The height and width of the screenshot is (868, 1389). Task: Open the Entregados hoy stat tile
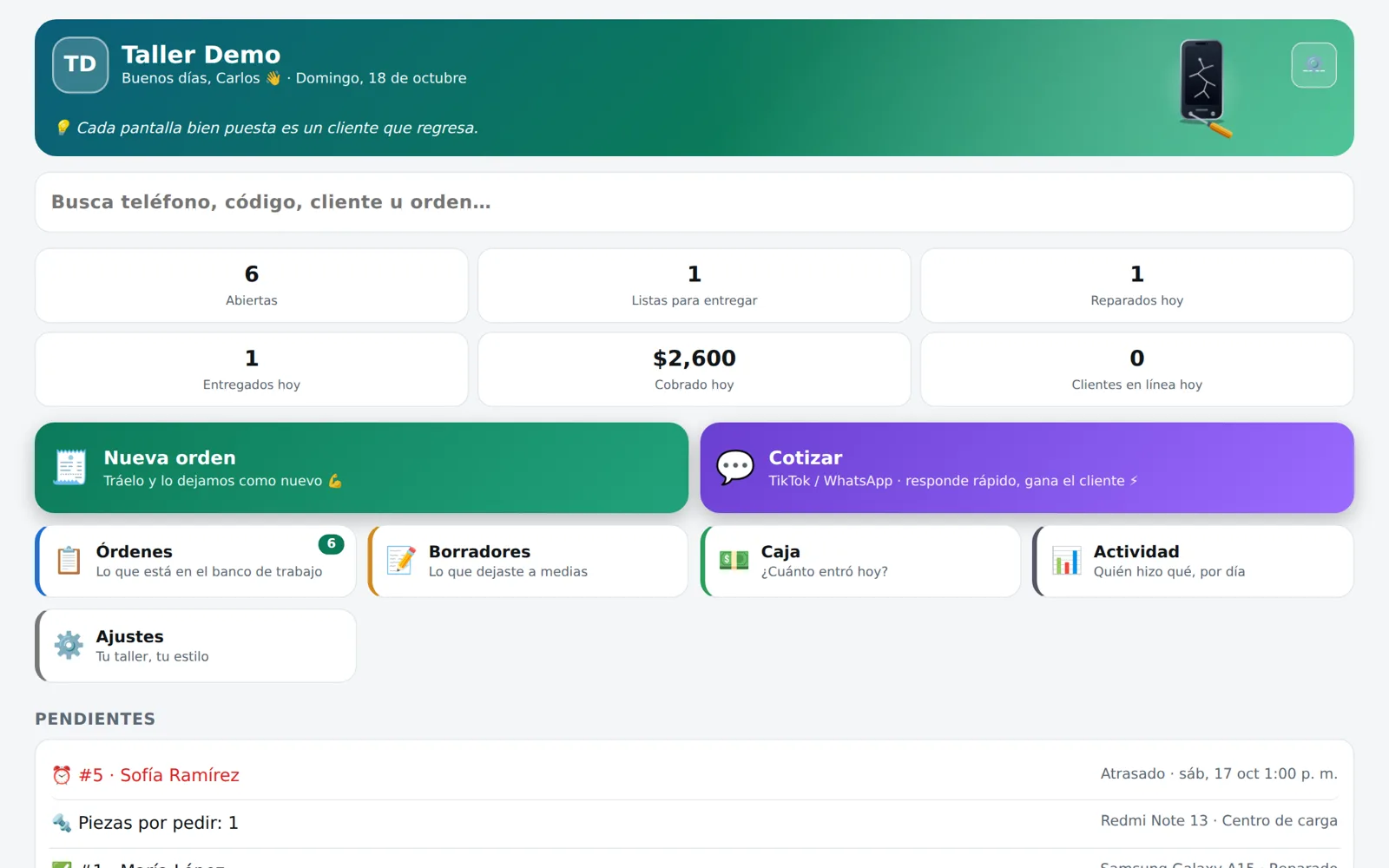[x=252, y=370]
